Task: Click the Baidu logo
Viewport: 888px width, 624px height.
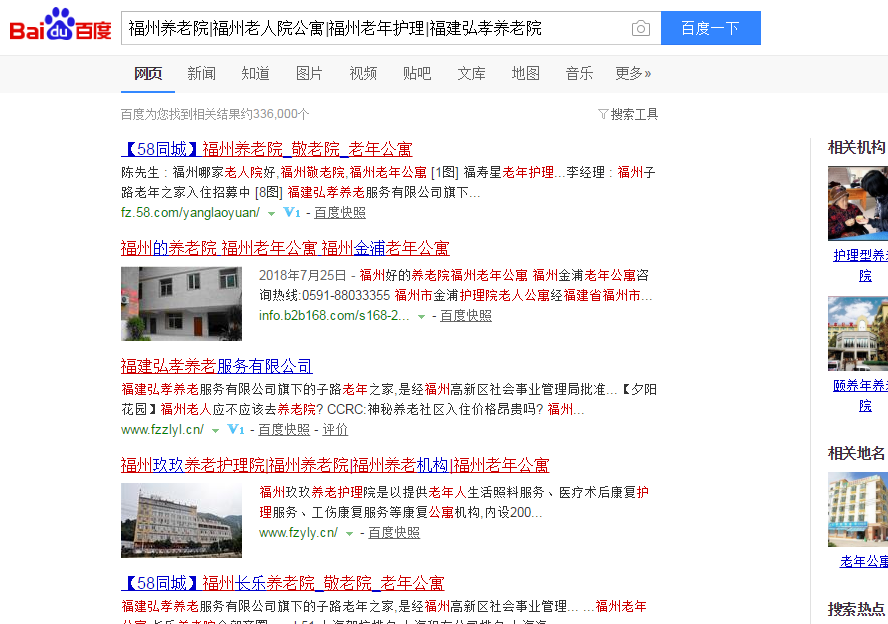Action: pos(60,25)
